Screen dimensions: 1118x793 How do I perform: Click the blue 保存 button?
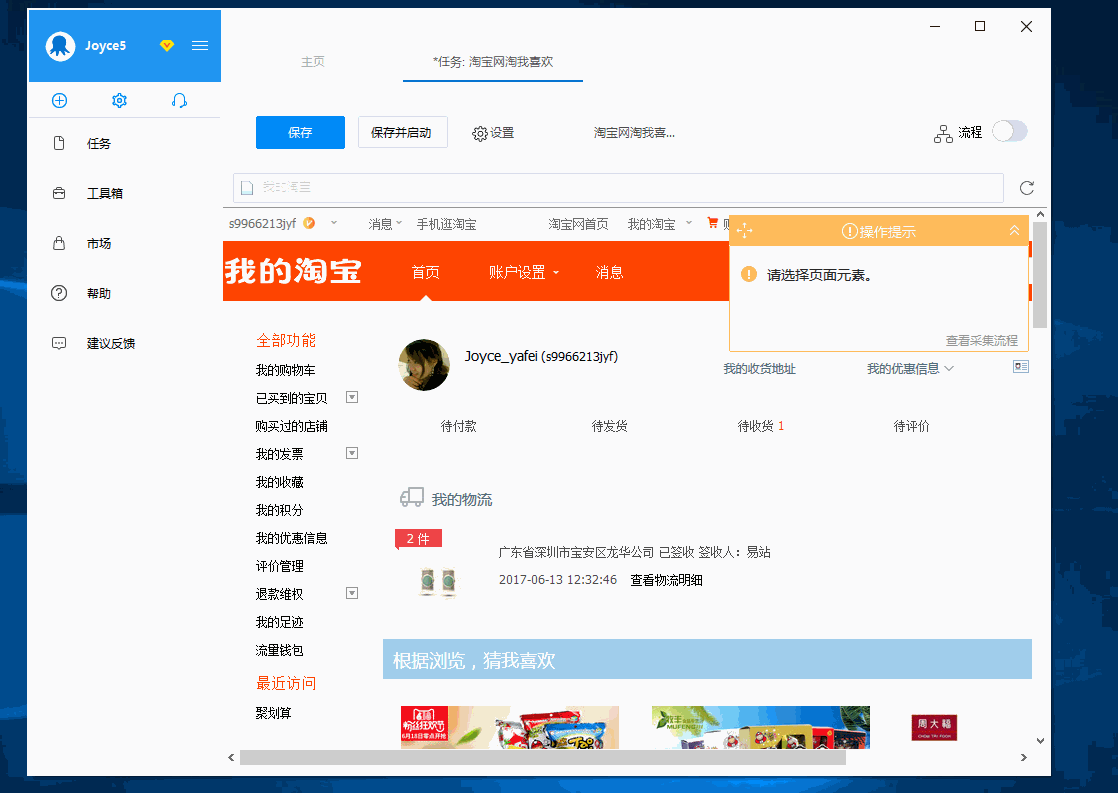point(300,133)
